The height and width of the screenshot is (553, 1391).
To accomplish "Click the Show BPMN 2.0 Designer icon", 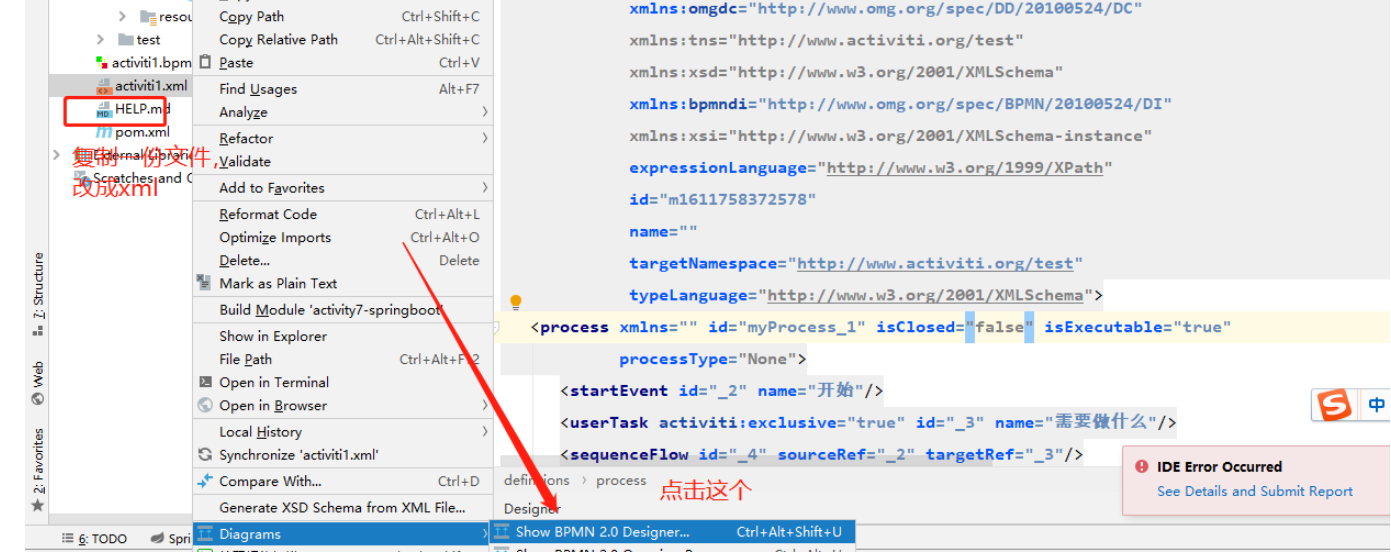I will click(502, 533).
